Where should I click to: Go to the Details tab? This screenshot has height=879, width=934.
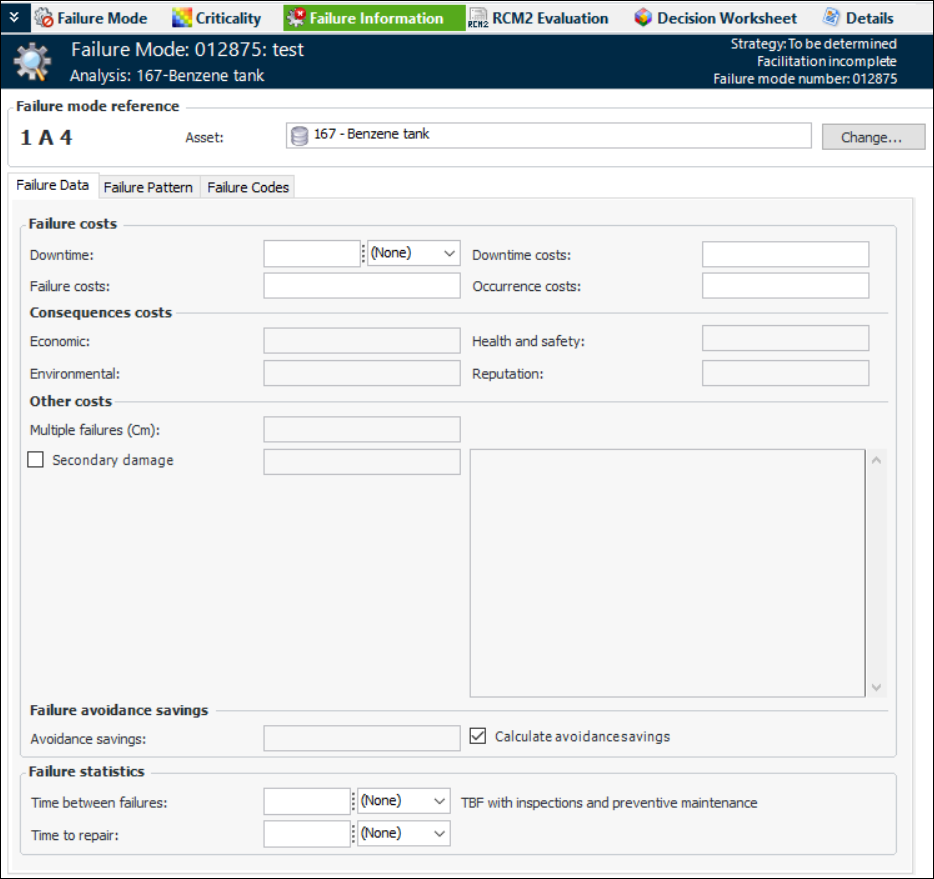pos(858,18)
